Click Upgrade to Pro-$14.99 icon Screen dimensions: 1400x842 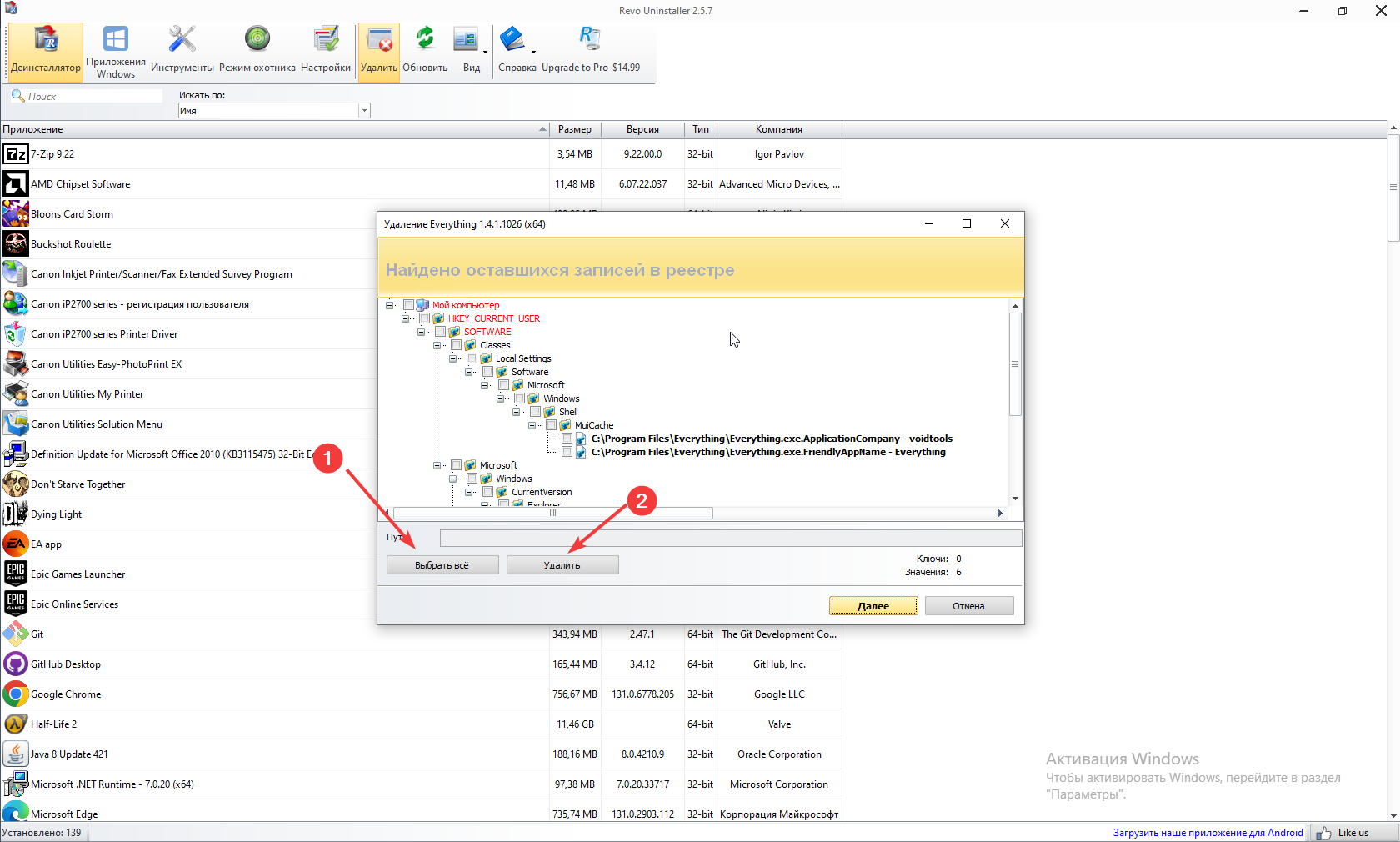tap(590, 38)
